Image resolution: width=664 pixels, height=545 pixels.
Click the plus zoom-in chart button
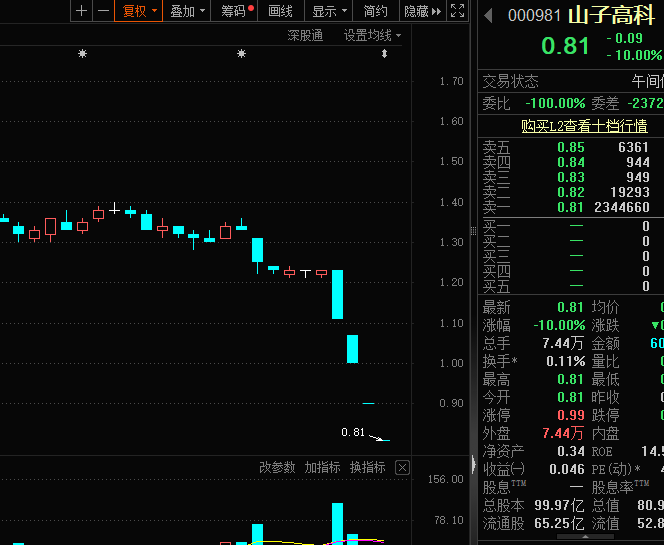pos(82,11)
